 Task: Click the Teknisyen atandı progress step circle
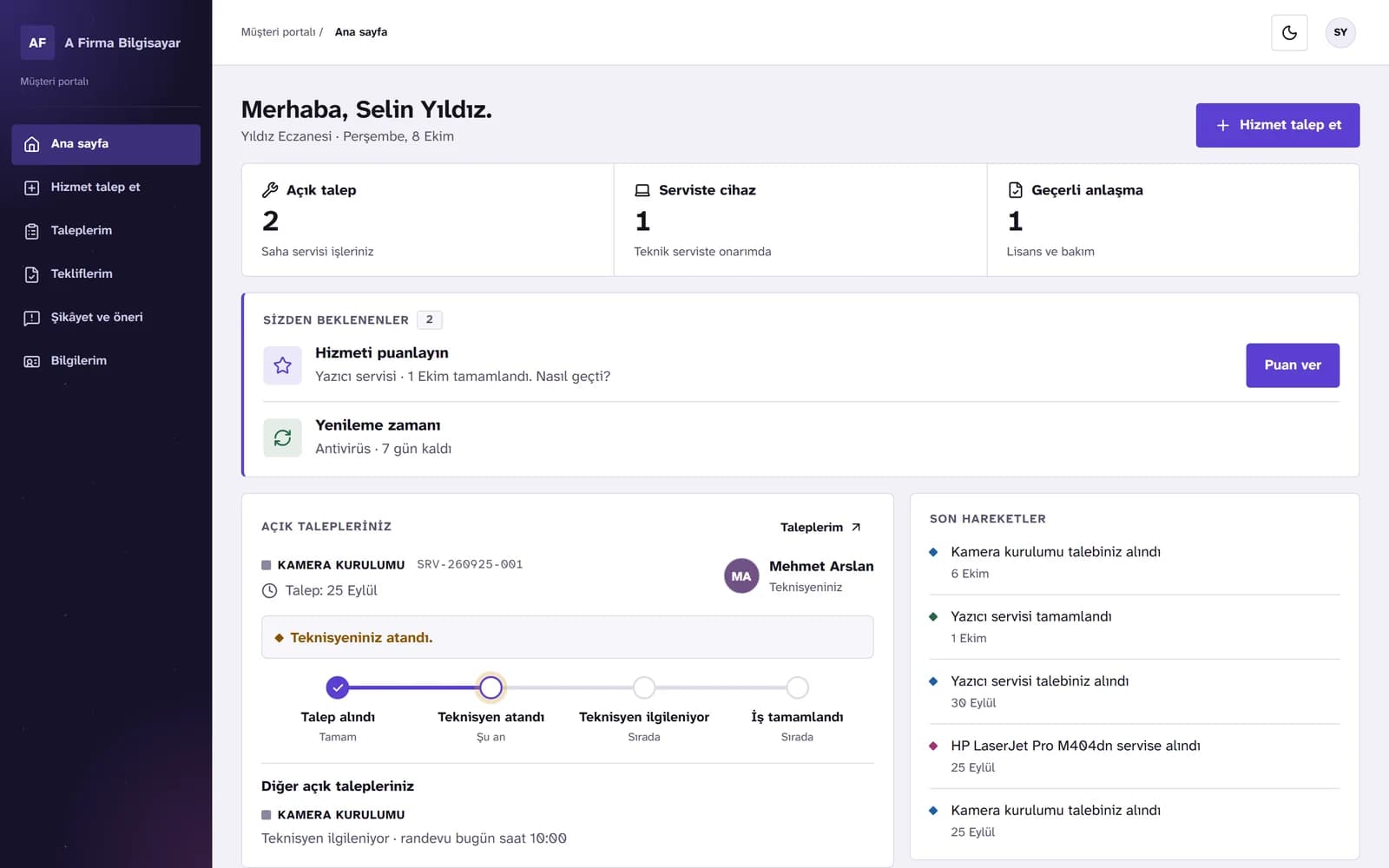pyautogui.click(x=491, y=687)
